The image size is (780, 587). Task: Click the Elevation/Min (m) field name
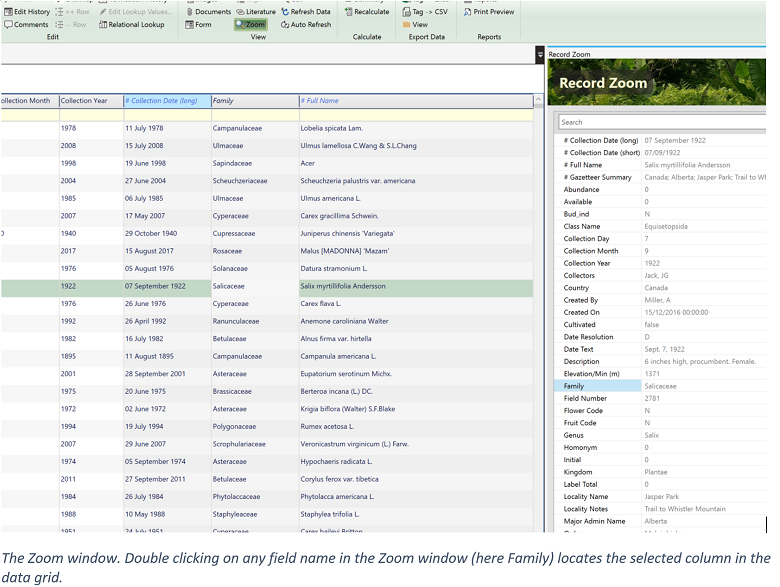591,374
